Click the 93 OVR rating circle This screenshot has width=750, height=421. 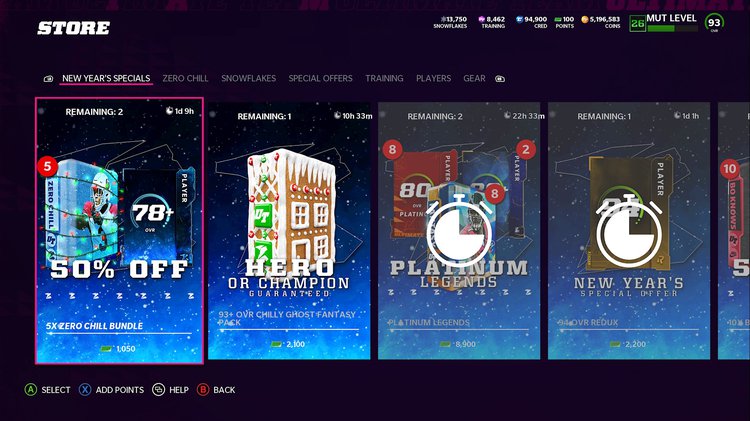click(x=714, y=22)
